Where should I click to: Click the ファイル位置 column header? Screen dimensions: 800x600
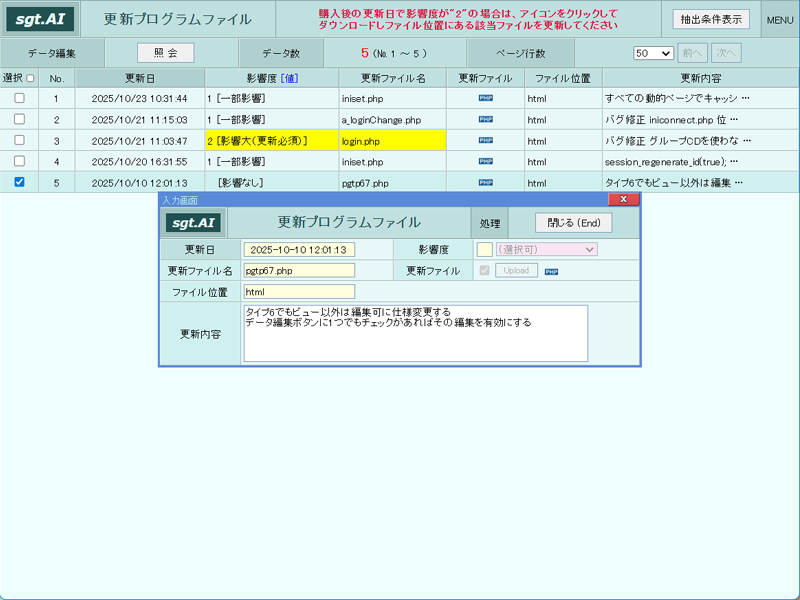point(563,78)
